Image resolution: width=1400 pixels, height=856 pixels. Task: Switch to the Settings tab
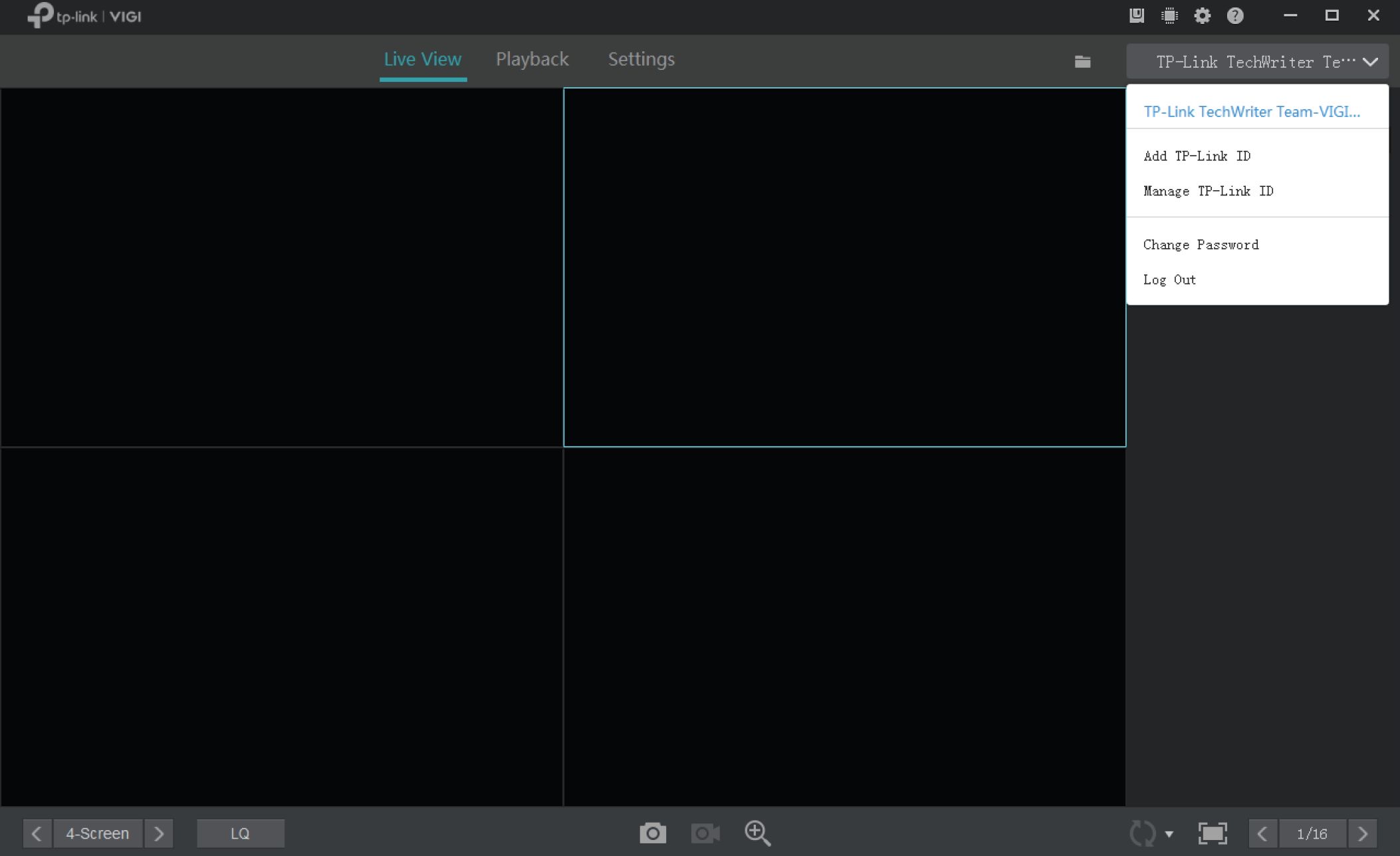[x=641, y=59]
